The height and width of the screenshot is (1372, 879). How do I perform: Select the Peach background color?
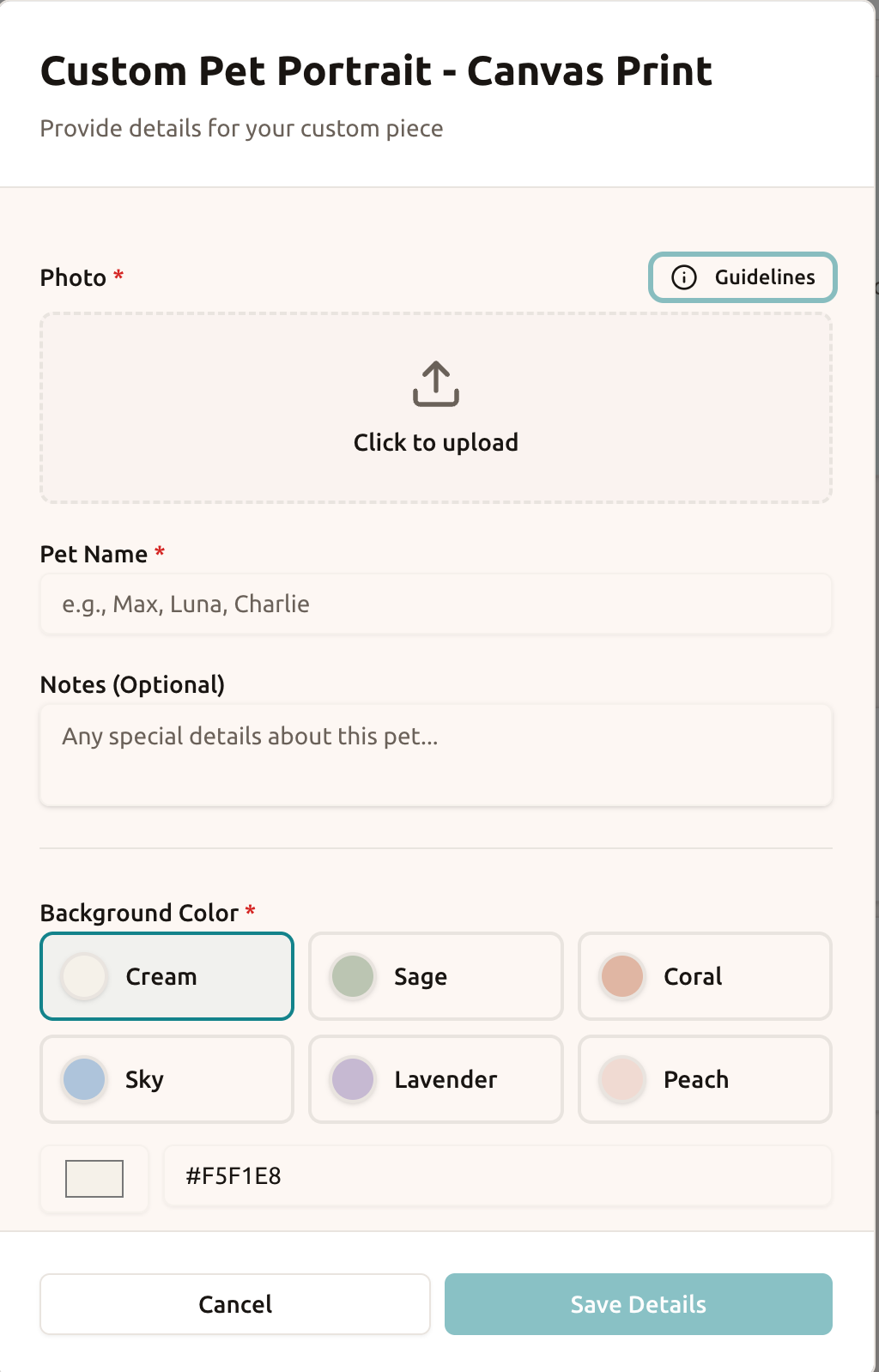click(x=704, y=1079)
